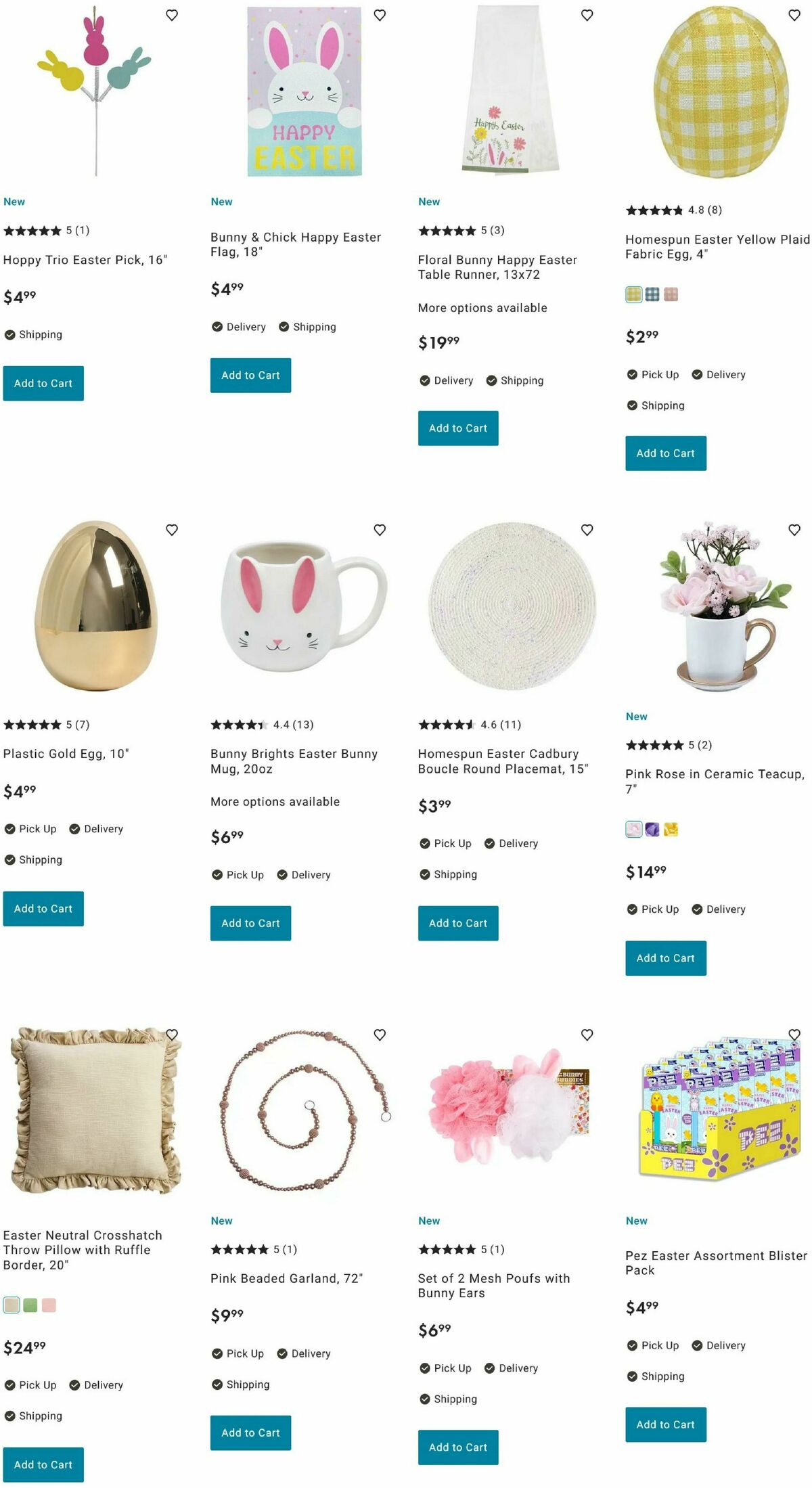812x1488 pixels.
Task: Select blue plaid swatch for Fabric Egg
Action: (x=652, y=294)
